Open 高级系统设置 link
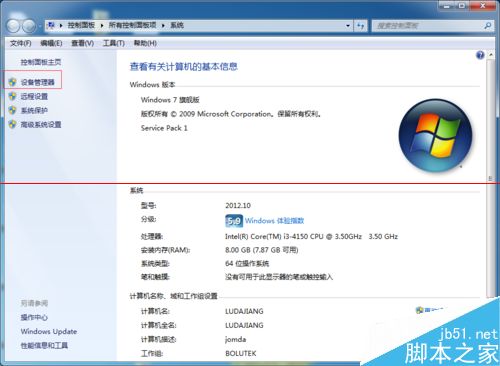500x366 pixels. 41,124
